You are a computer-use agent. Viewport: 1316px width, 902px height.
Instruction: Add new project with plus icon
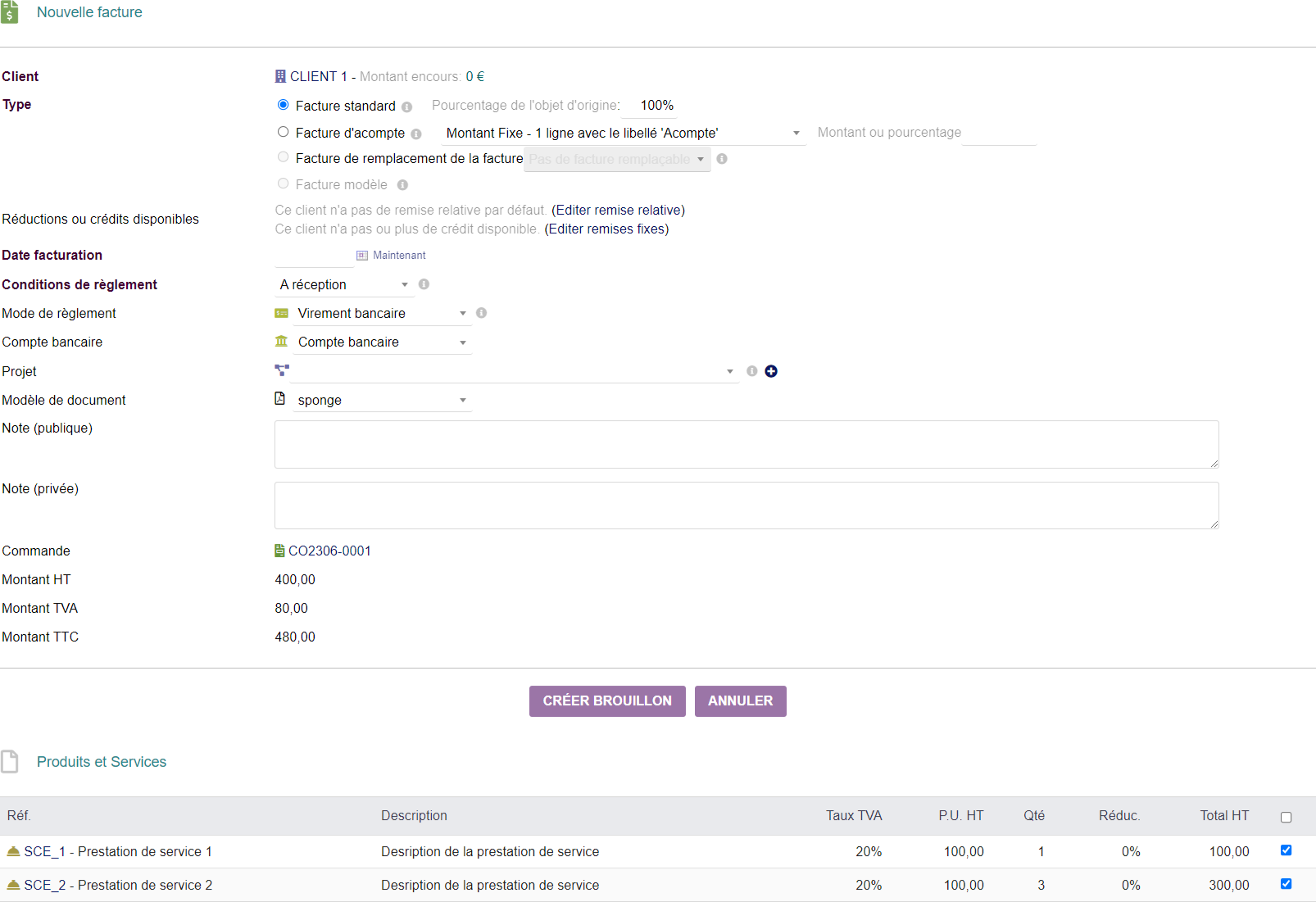(x=771, y=371)
